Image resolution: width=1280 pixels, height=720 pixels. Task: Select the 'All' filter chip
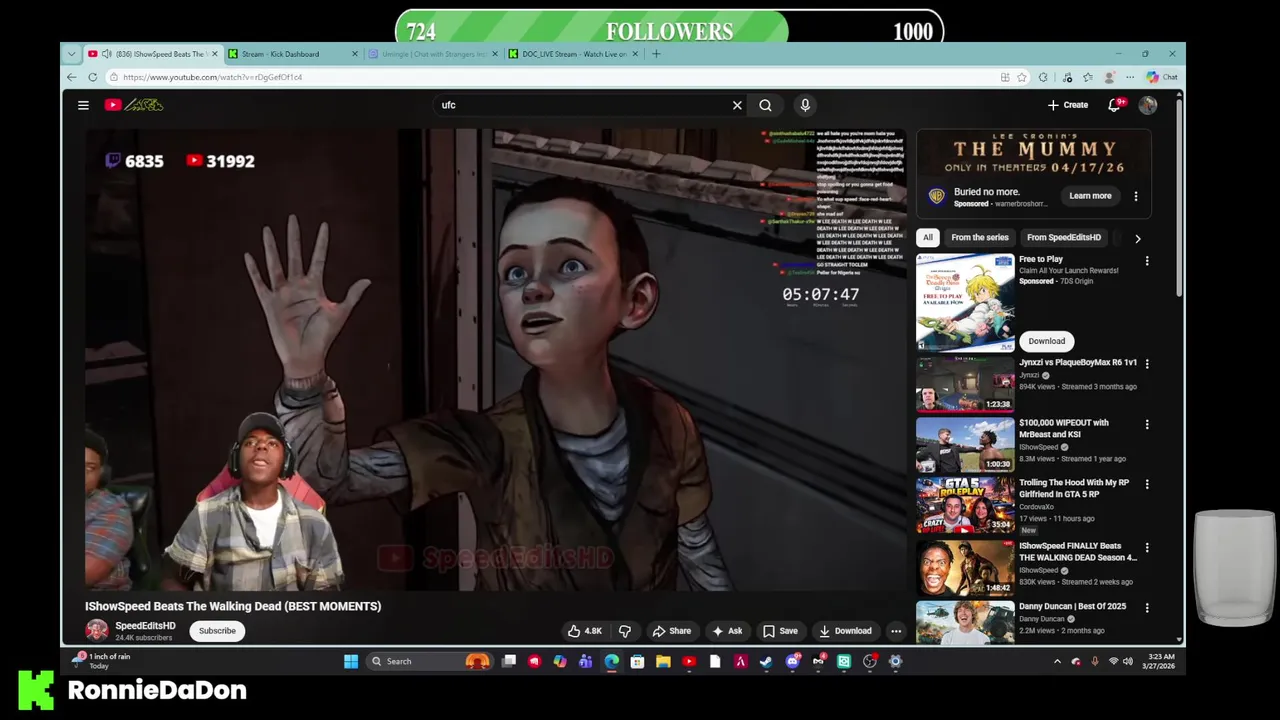(928, 237)
